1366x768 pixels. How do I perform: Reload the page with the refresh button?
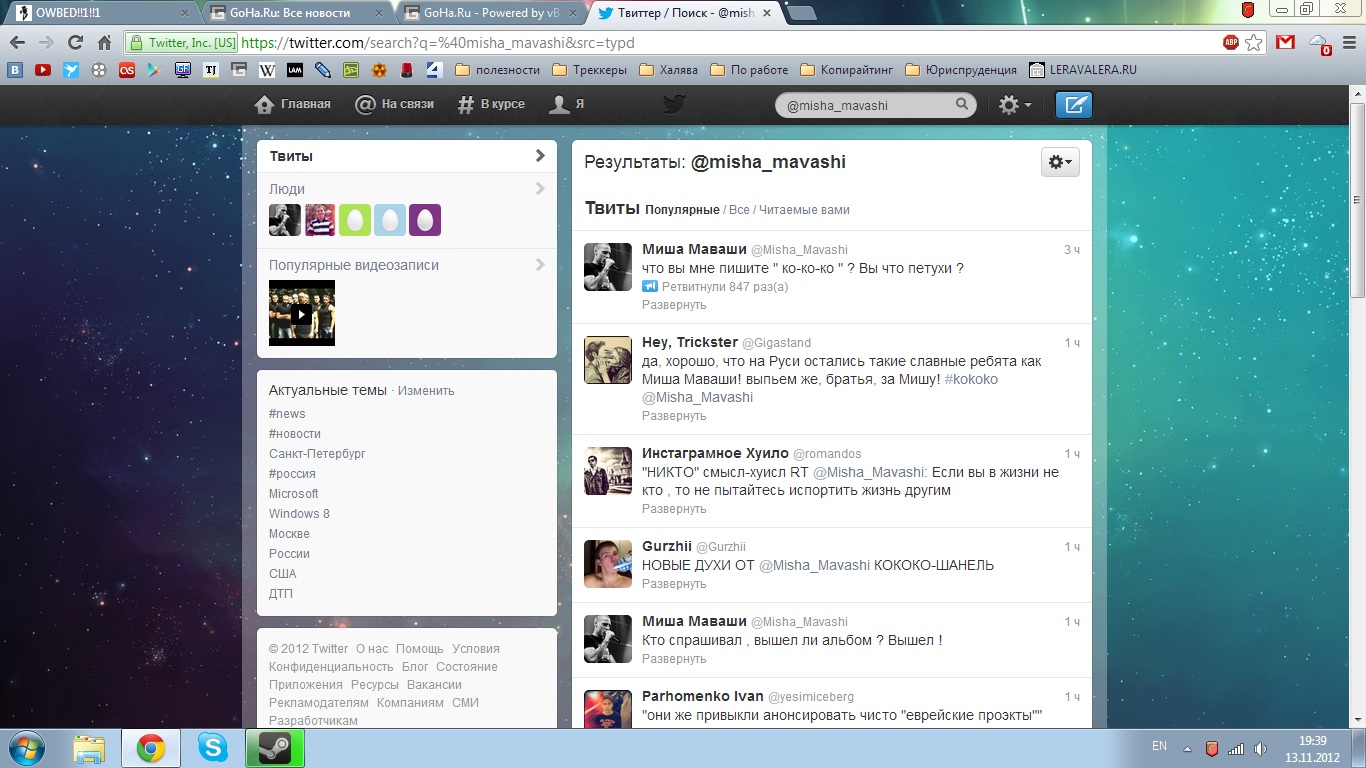[x=75, y=43]
